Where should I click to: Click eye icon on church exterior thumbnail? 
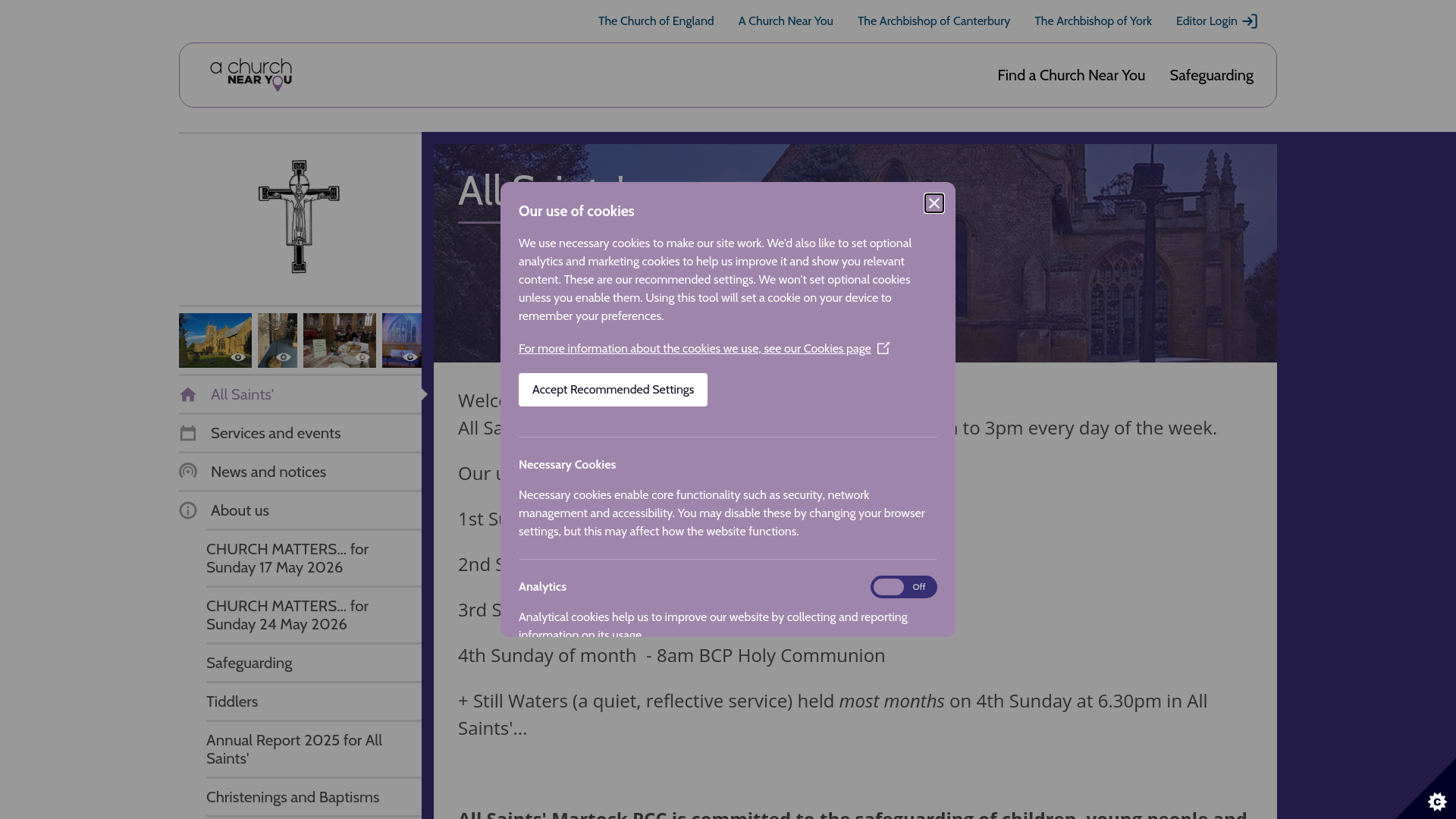[x=238, y=357]
